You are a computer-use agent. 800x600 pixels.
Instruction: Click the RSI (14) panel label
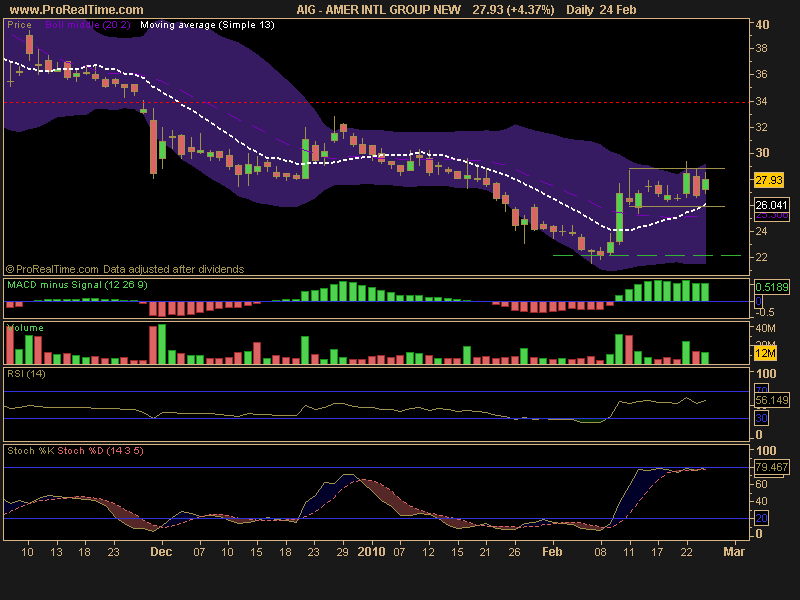point(26,373)
